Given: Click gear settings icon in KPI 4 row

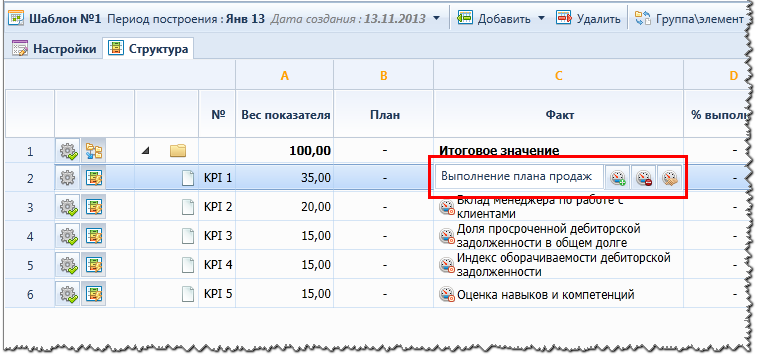Looking at the screenshot, I should tap(68, 265).
